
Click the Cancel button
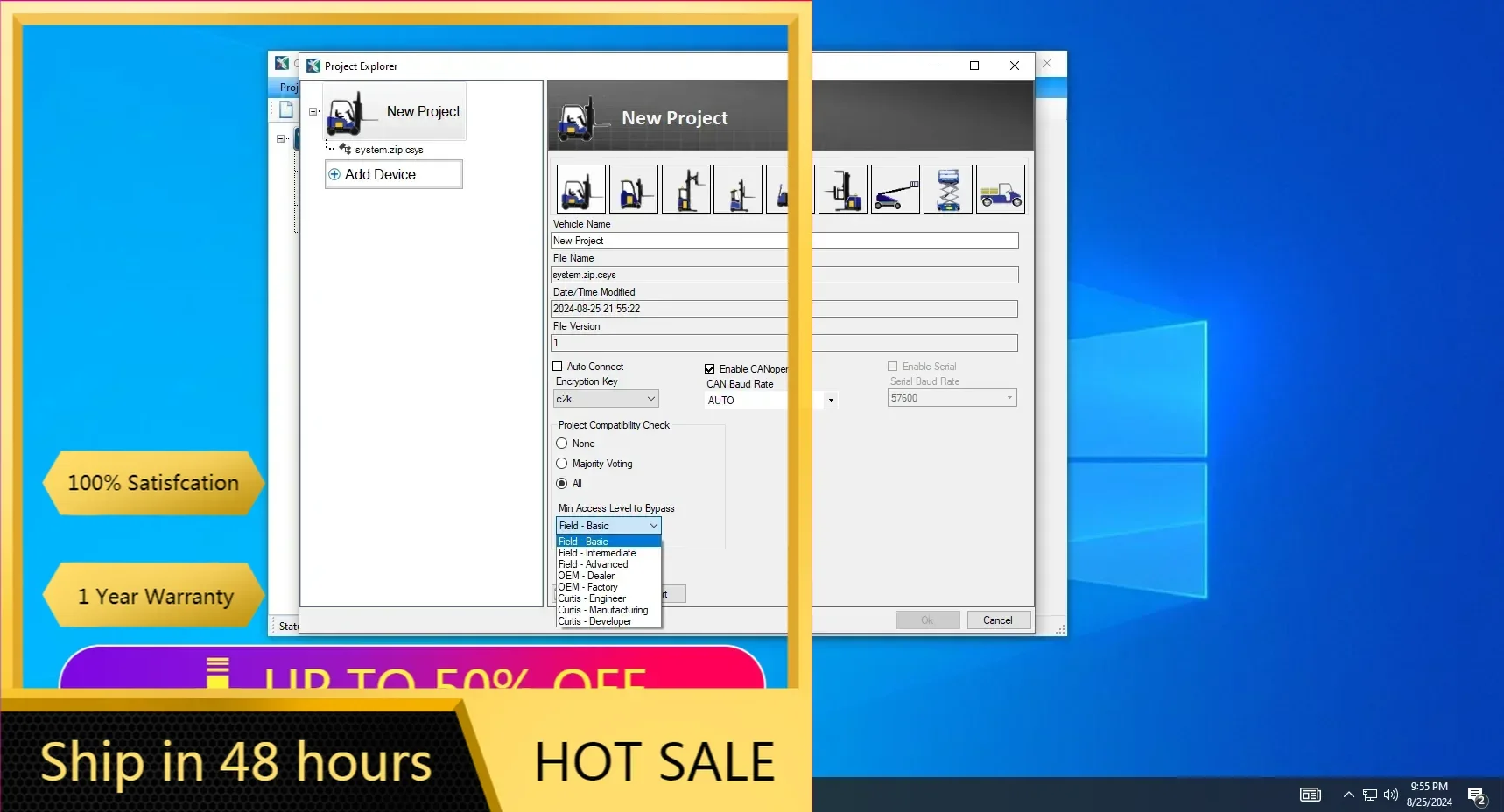tap(997, 619)
